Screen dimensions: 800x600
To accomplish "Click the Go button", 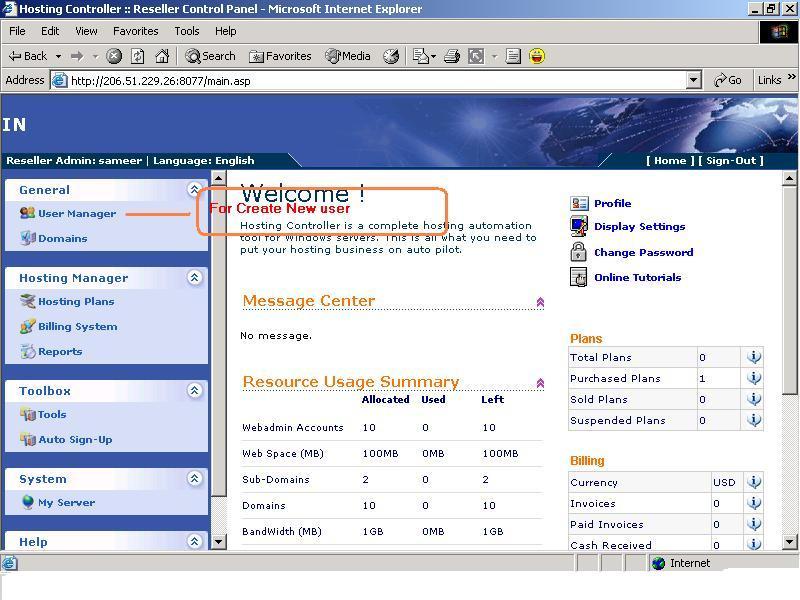I will [728, 80].
